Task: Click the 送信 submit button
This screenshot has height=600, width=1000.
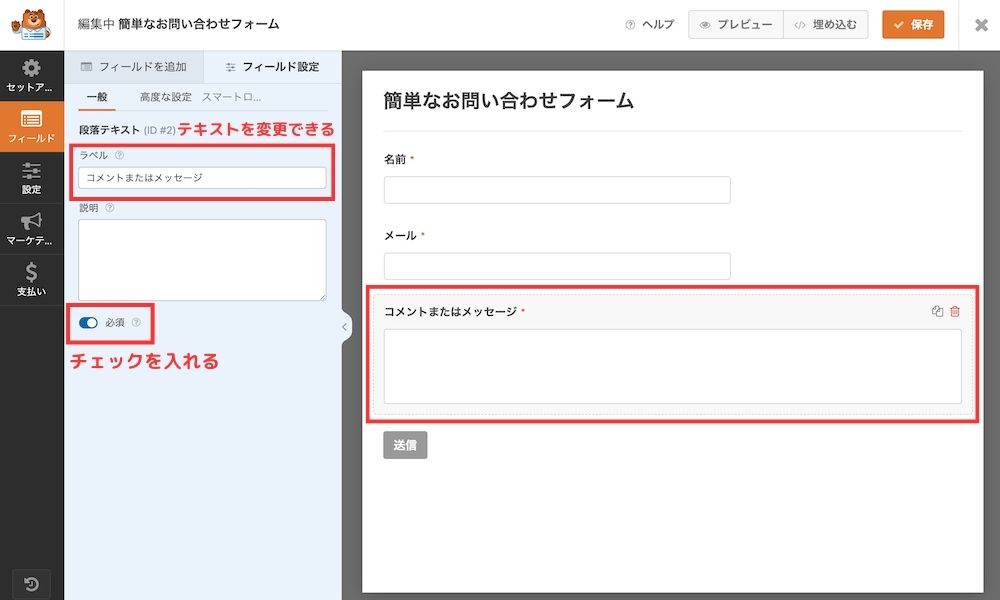Action: [405, 445]
